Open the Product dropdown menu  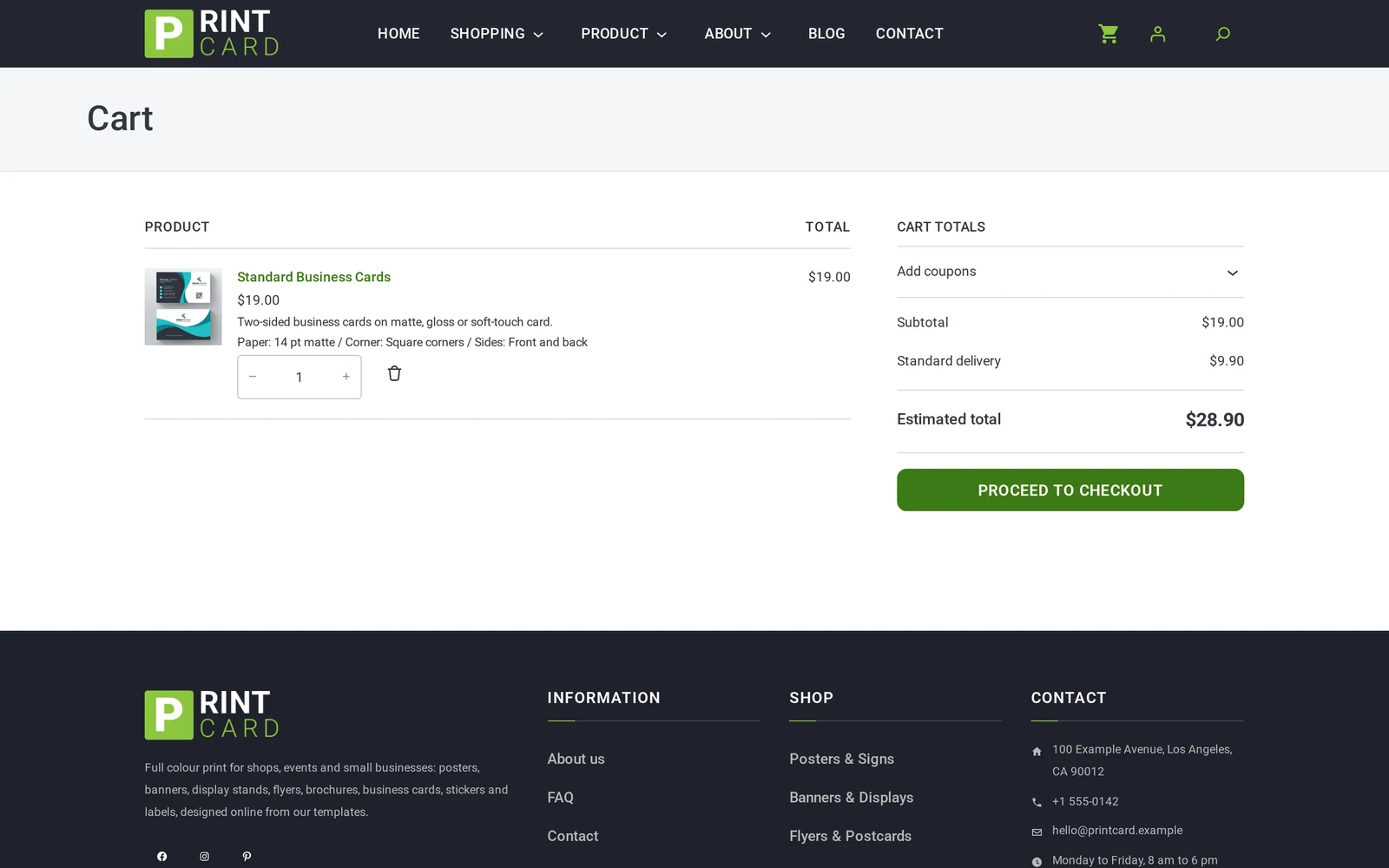click(x=623, y=34)
